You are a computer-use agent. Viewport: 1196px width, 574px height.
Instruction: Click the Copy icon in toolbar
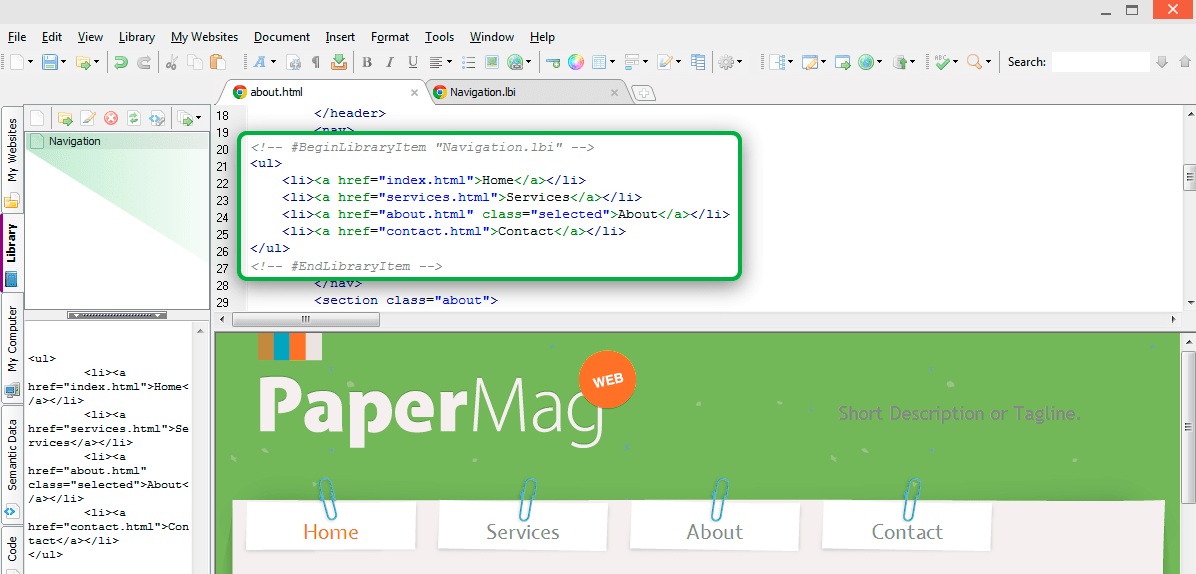(x=195, y=63)
